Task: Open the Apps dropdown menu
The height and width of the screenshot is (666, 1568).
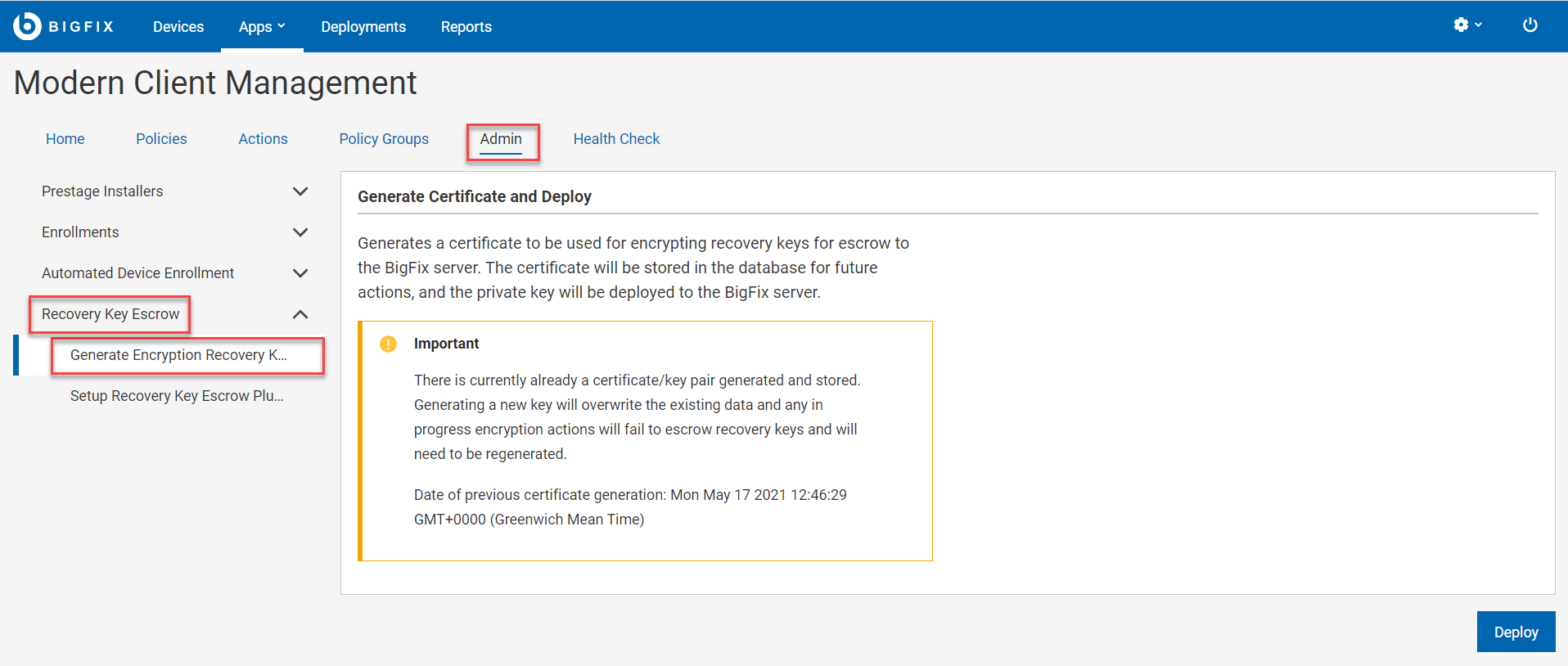Action: point(262,27)
